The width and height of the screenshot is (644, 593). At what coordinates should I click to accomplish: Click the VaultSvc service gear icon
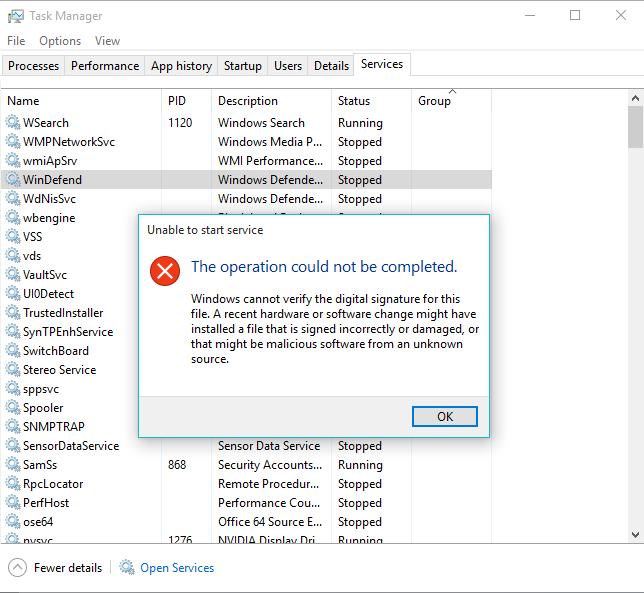point(13,274)
